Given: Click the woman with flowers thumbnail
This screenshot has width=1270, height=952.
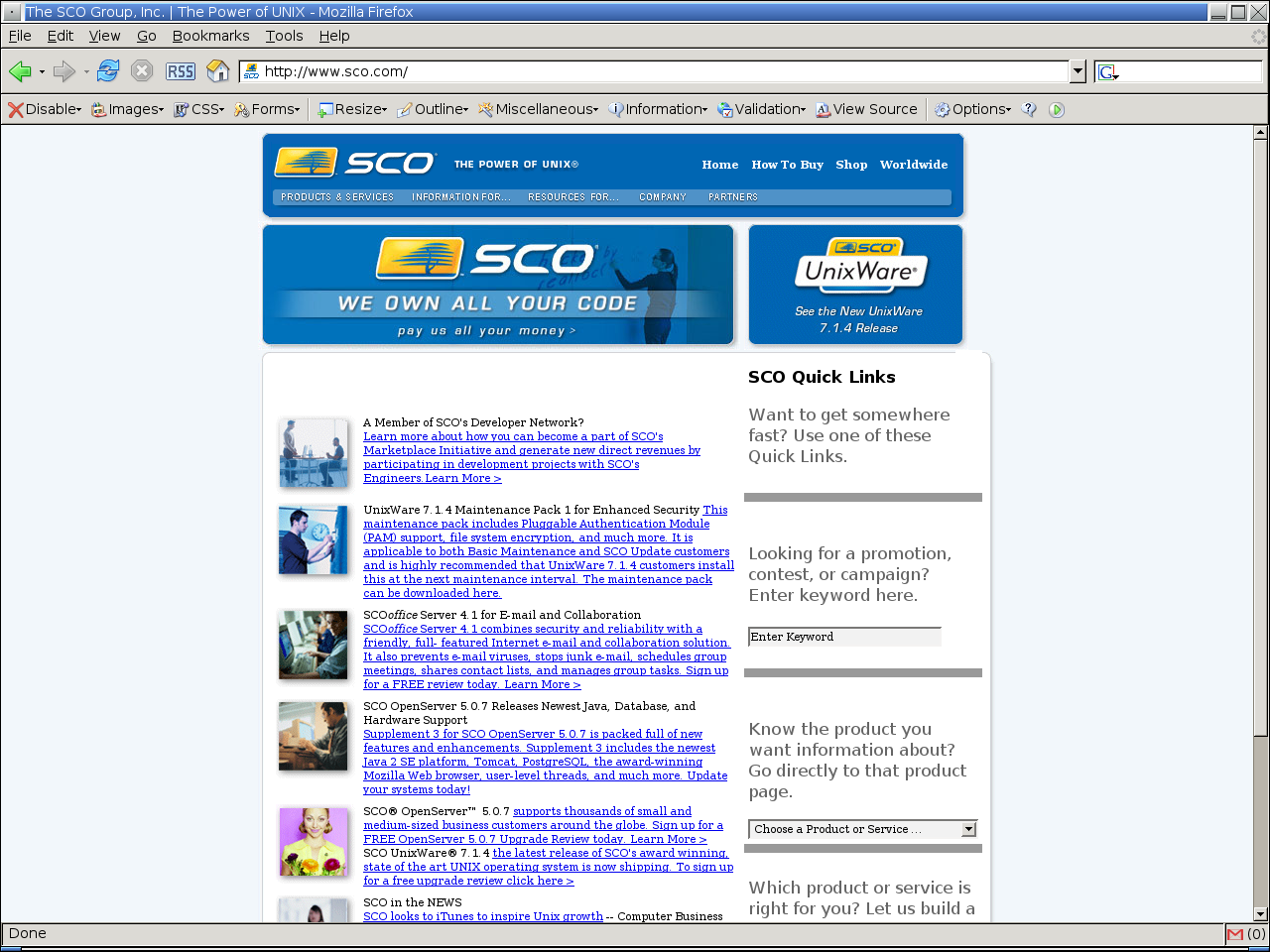Looking at the screenshot, I should (x=314, y=842).
